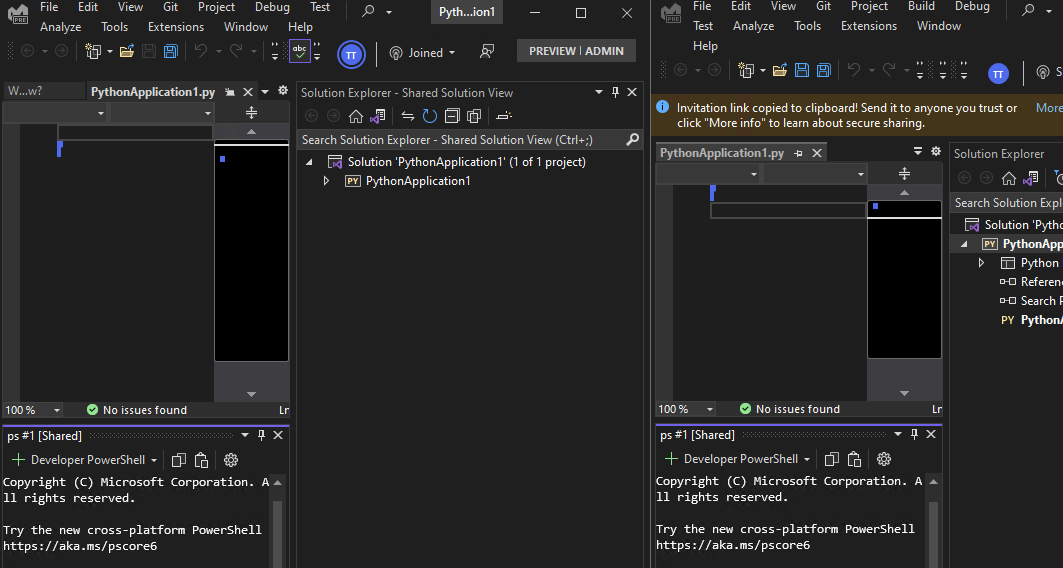
Task: Close left PythonApplication1.py tab
Action: tap(247, 92)
